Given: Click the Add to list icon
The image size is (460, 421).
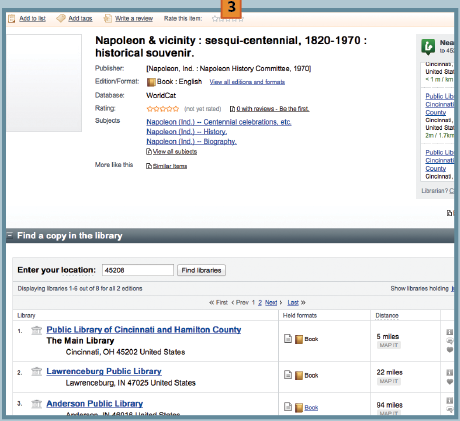Looking at the screenshot, I should [x=12, y=19].
